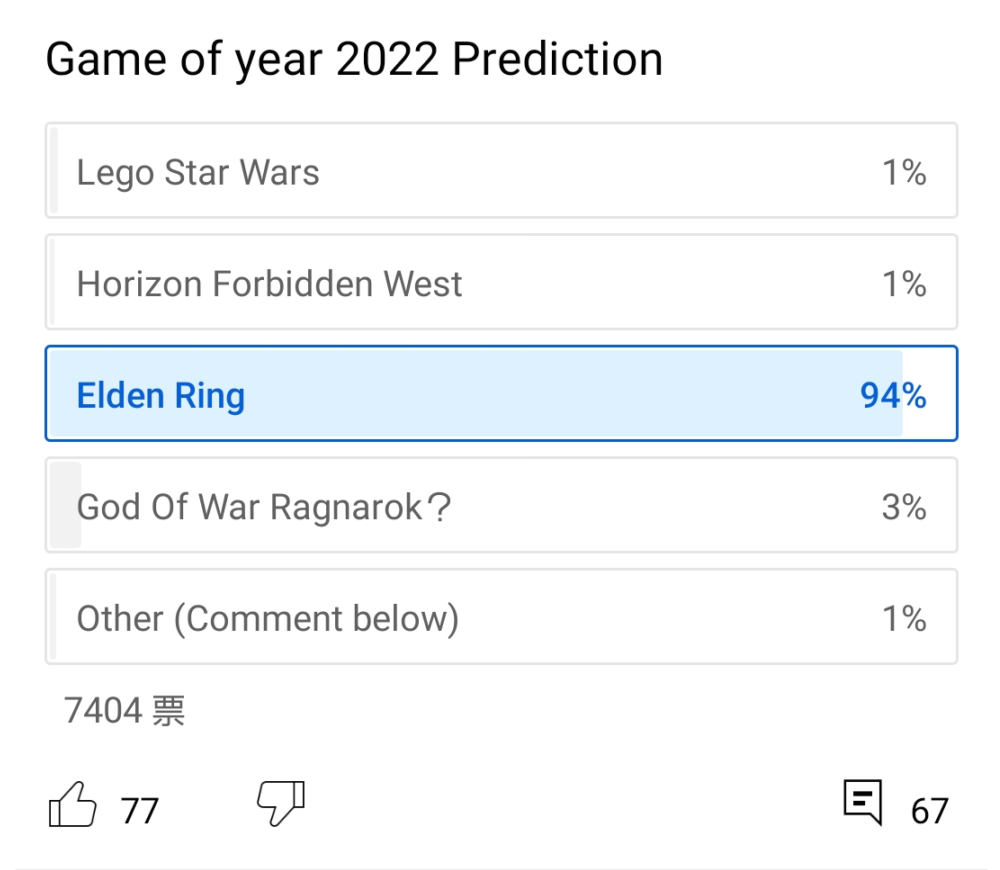Click the 77 likes count
Screen dimensions: 1000x870
140,811
